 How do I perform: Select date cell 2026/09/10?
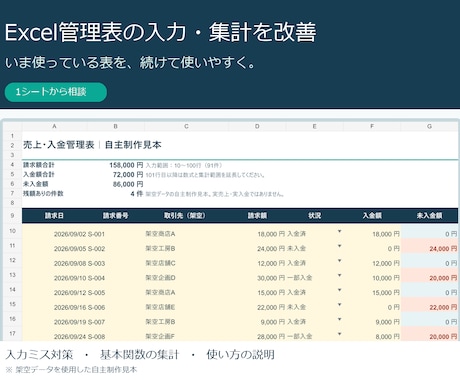pos(70,278)
